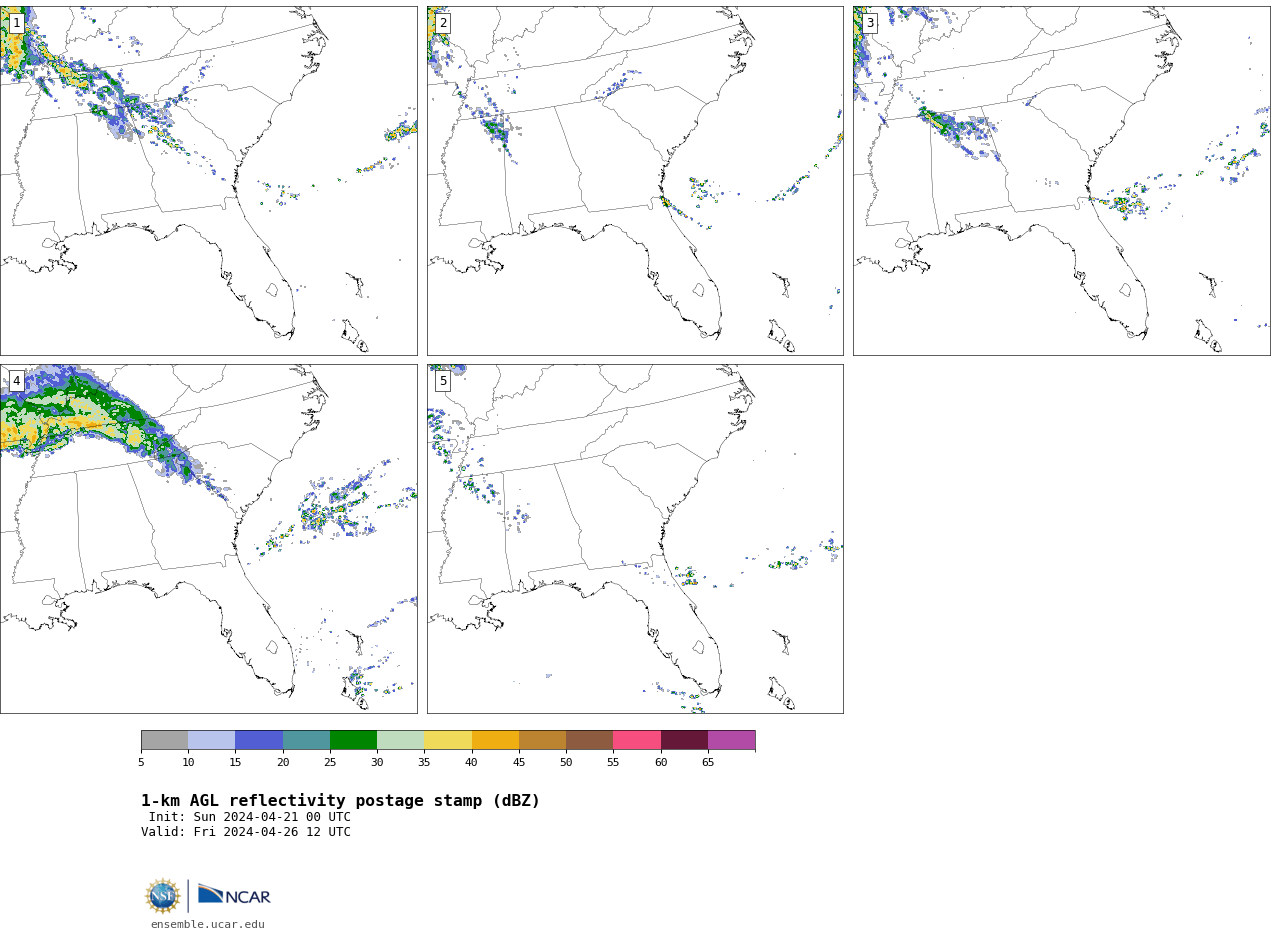Click the purple 65+ dBZ swatch
This screenshot has width=1280, height=936.
click(x=731, y=740)
